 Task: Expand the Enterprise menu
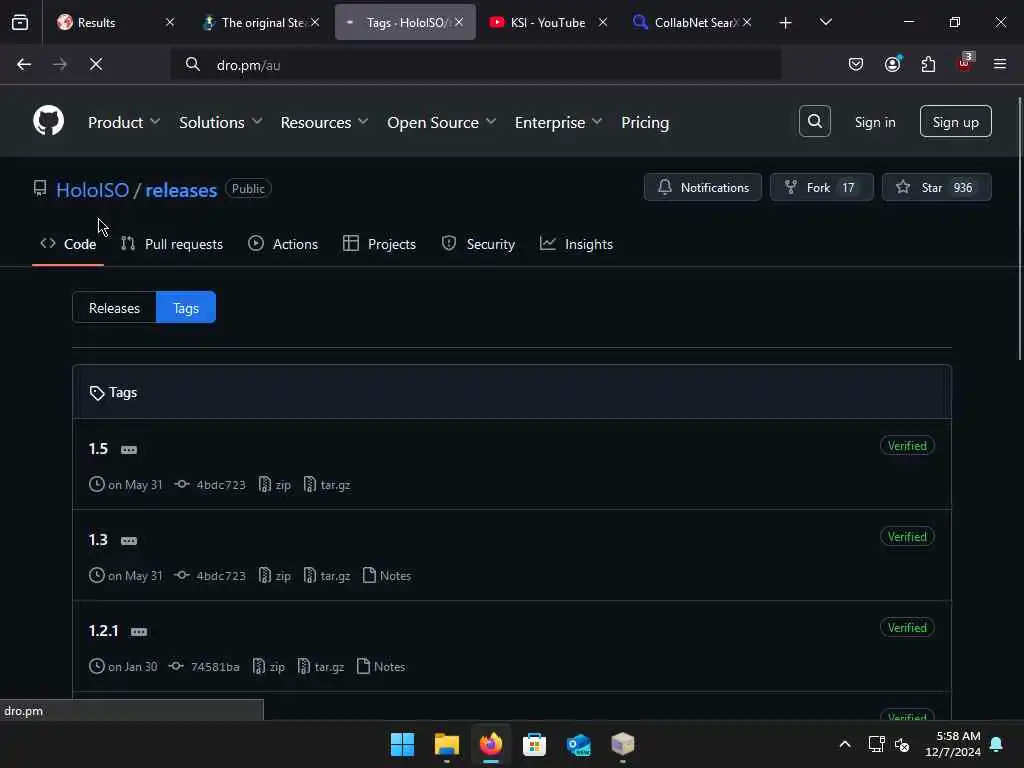tap(558, 122)
